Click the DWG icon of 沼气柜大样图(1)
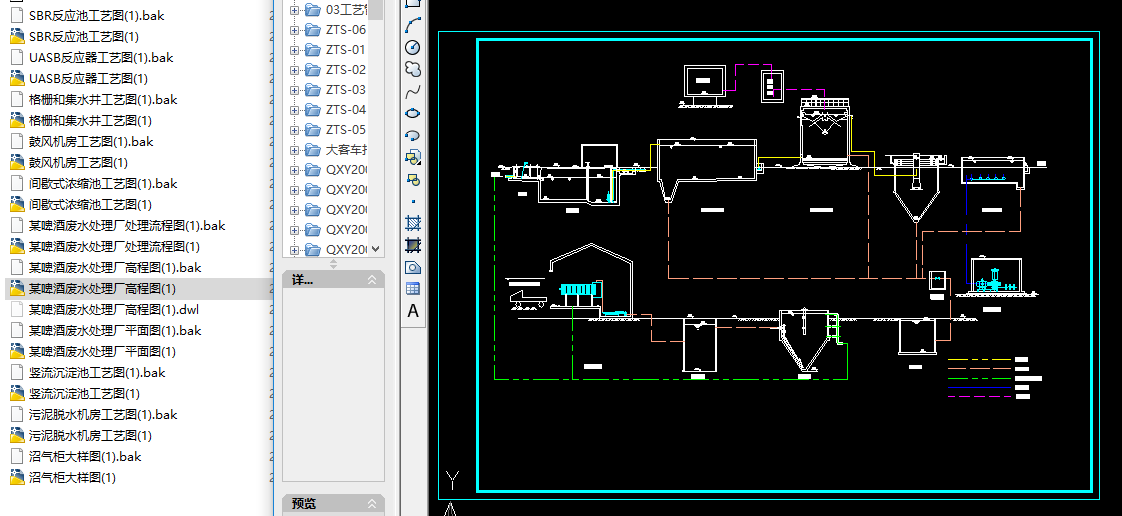The height and width of the screenshot is (516, 1122). click(x=17, y=477)
